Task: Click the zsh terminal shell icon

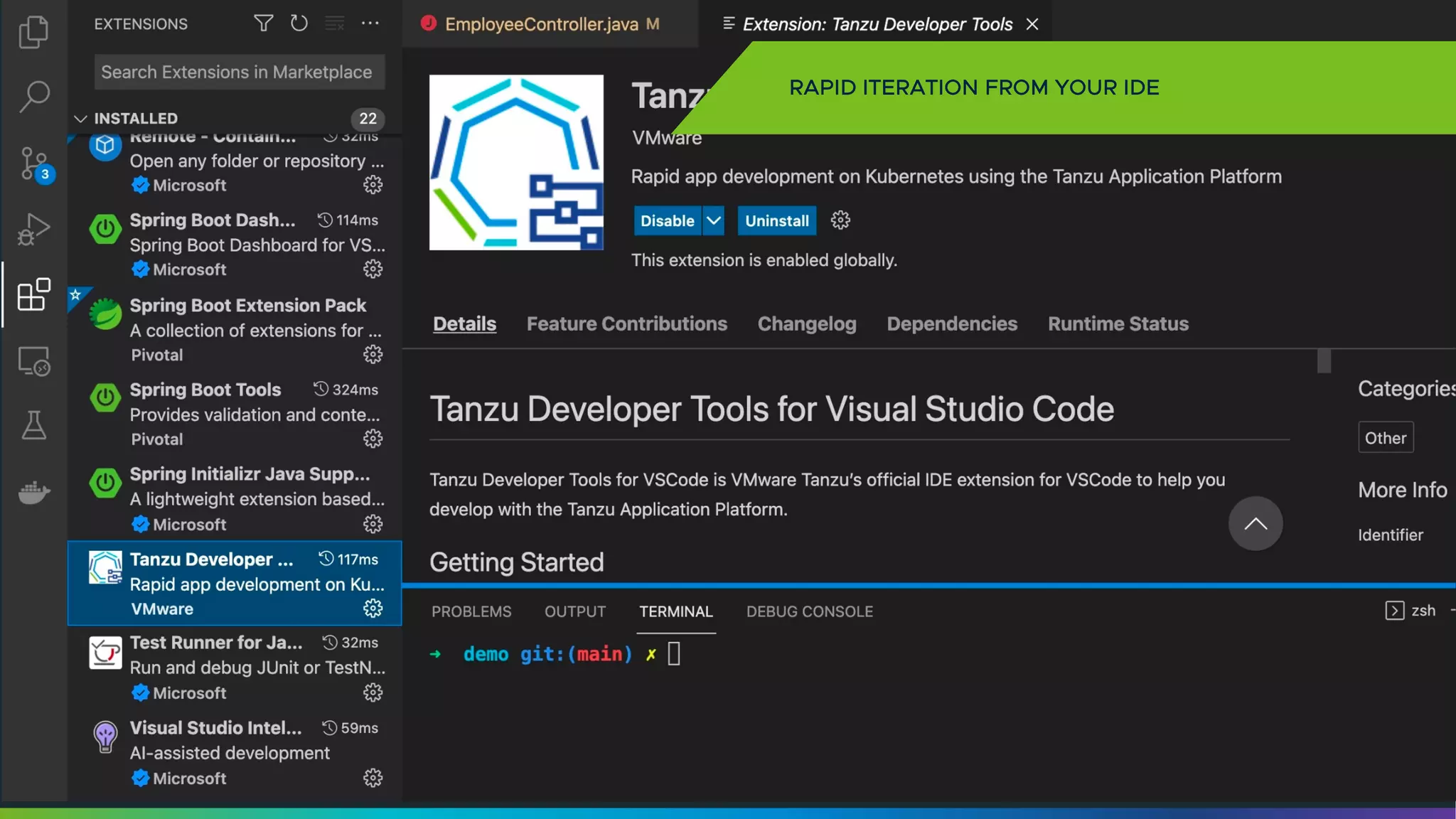Action: point(1394,611)
